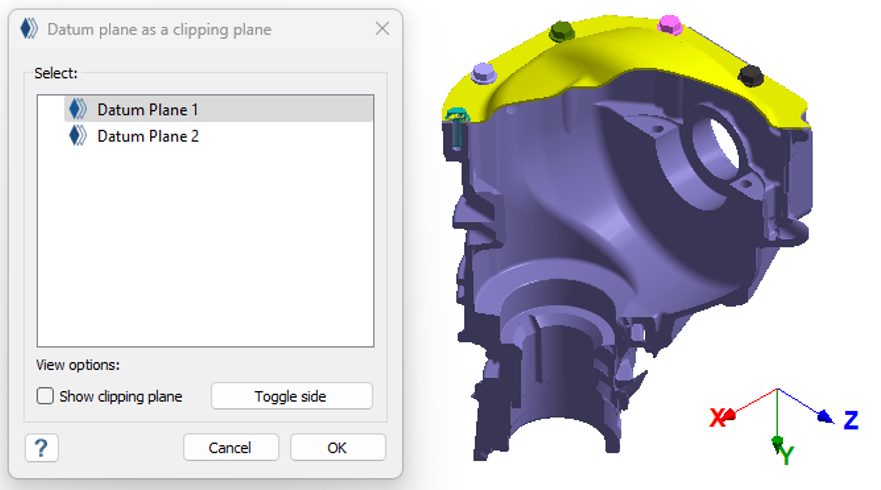The height and width of the screenshot is (490, 881).
Task: Cancel the clipping plane dialog
Action: click(230, 447)
